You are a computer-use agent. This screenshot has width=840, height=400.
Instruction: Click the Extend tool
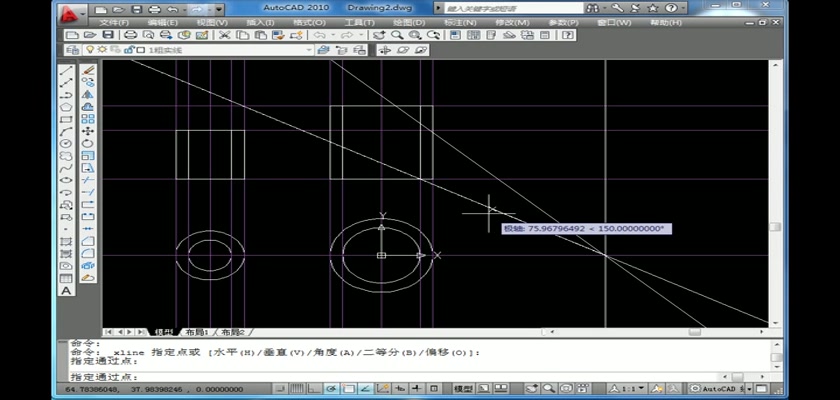(x=88, y=192)
